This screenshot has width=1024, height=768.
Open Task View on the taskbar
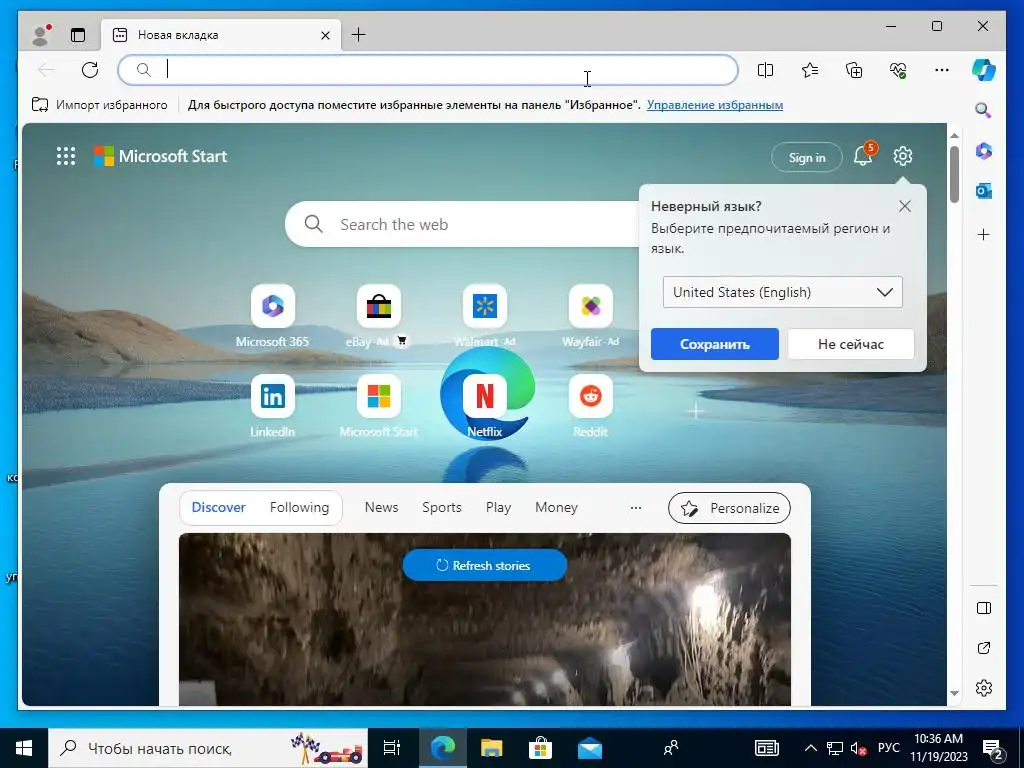(x=391, y=748)
